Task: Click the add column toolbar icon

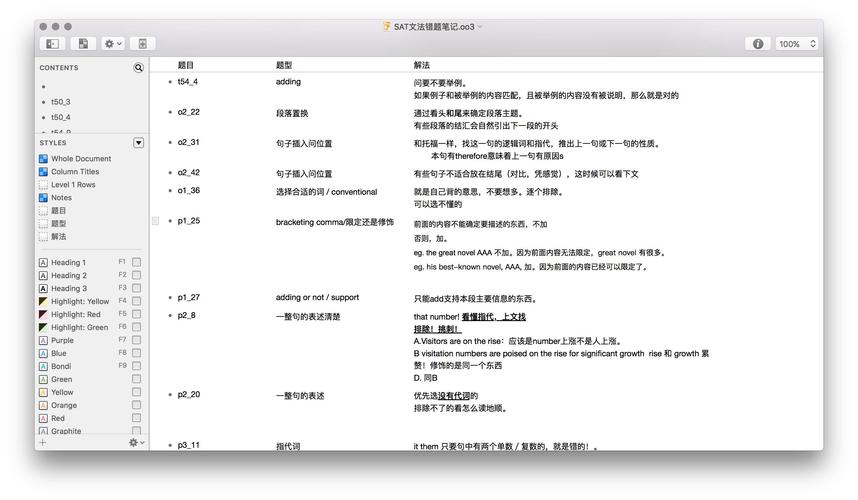Action: [x=142, y=44]
